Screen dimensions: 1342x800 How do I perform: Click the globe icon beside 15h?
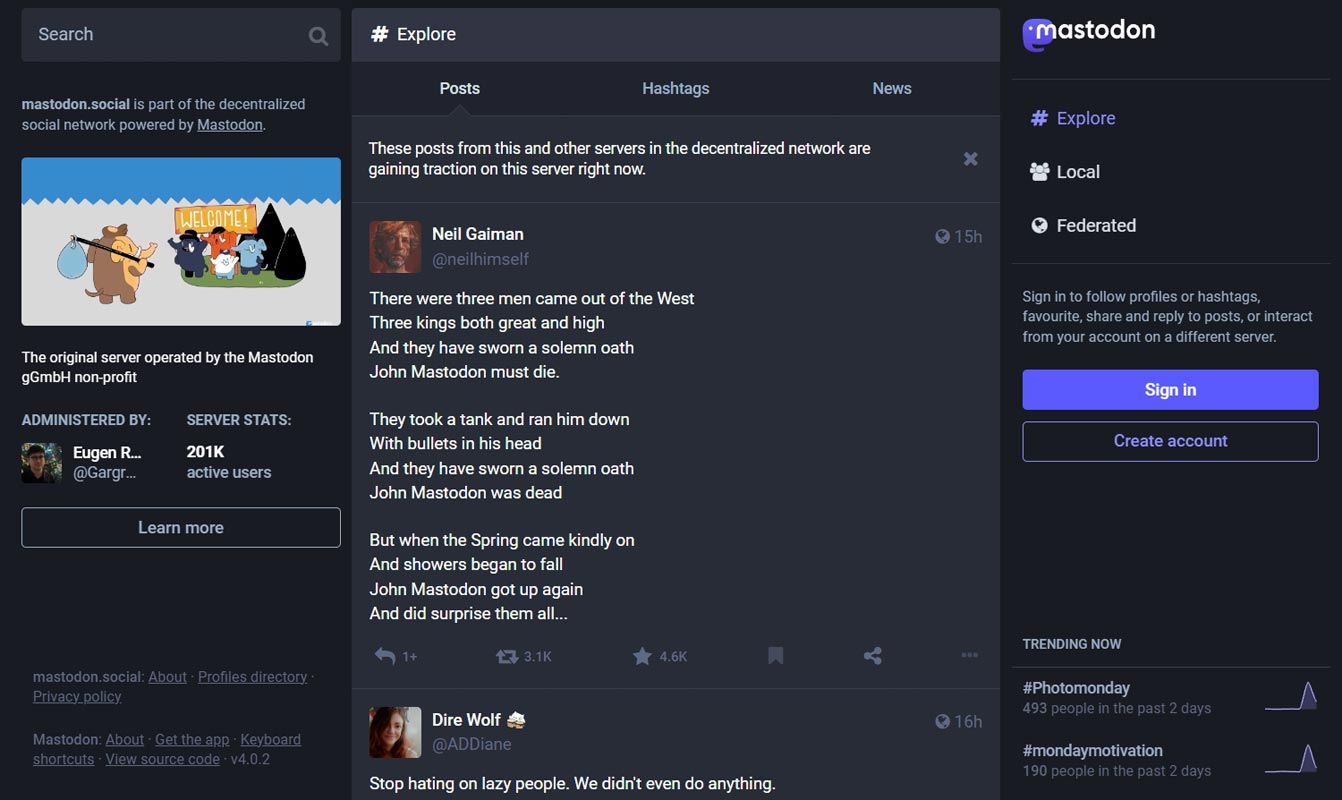click(x=942, y=237)
